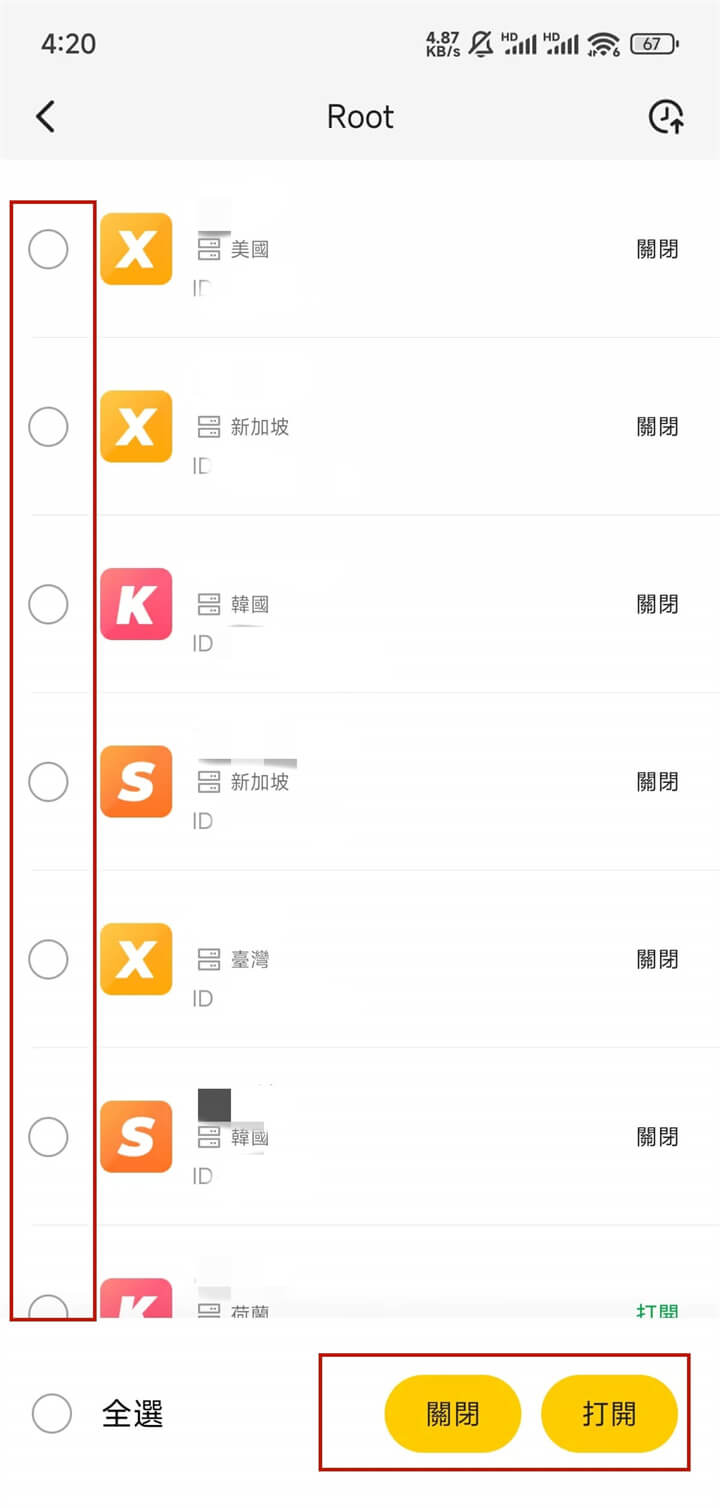
Task: Tap the Root page title
Action: tap(360, 117)
